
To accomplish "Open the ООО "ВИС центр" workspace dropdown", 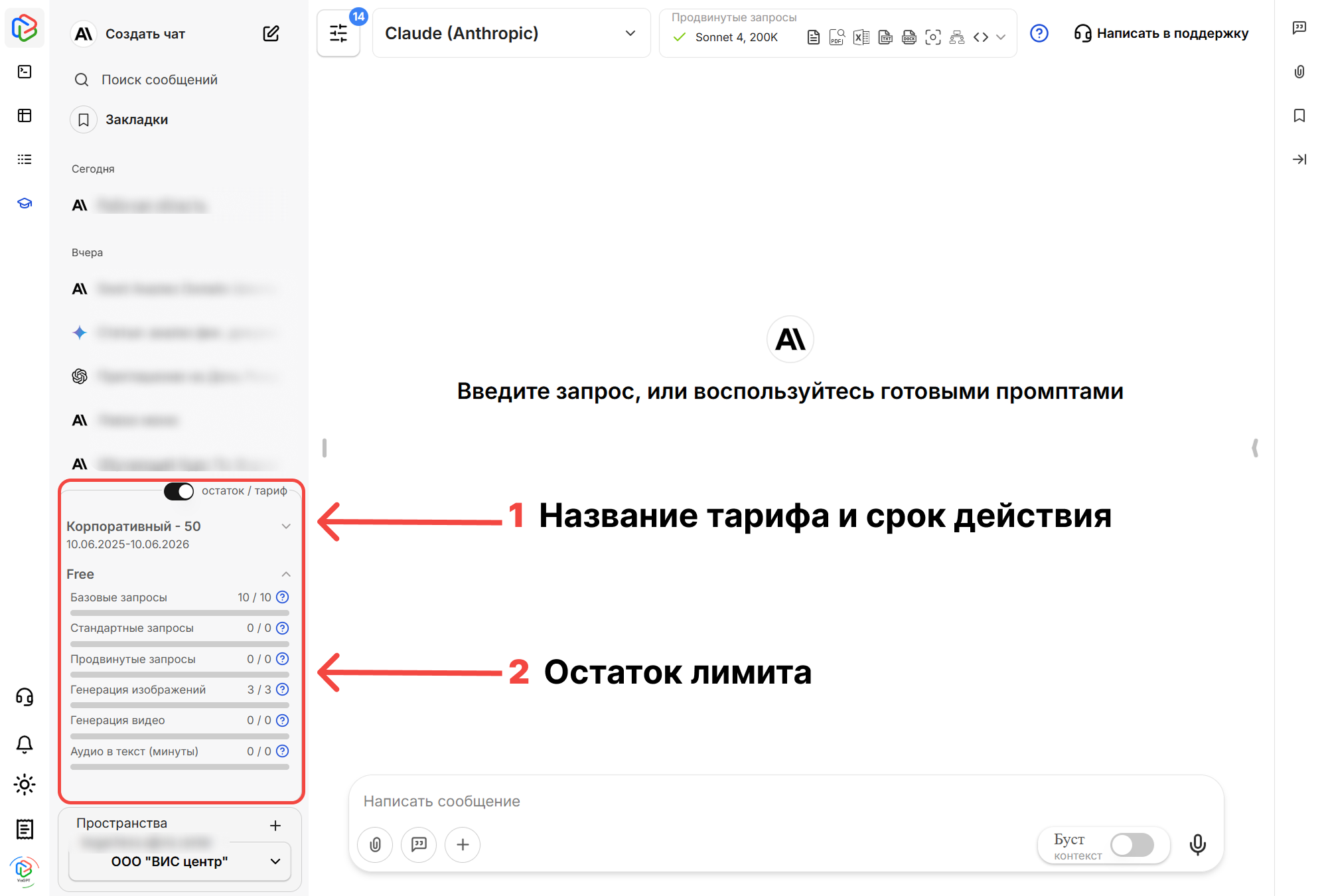I will pyautogui.click(x=180, y=861).
